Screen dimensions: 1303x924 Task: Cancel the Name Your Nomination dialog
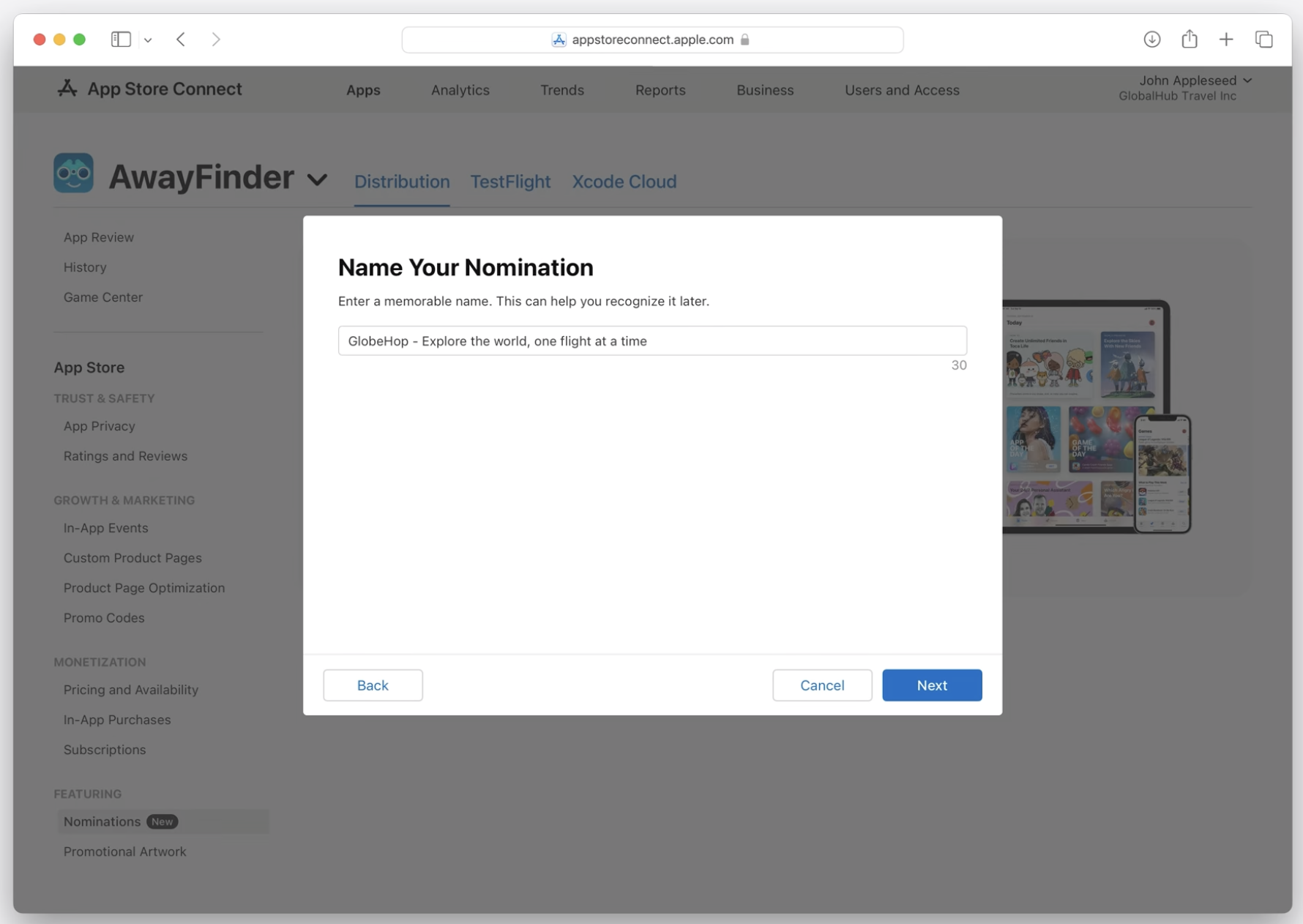coord(822,685)
